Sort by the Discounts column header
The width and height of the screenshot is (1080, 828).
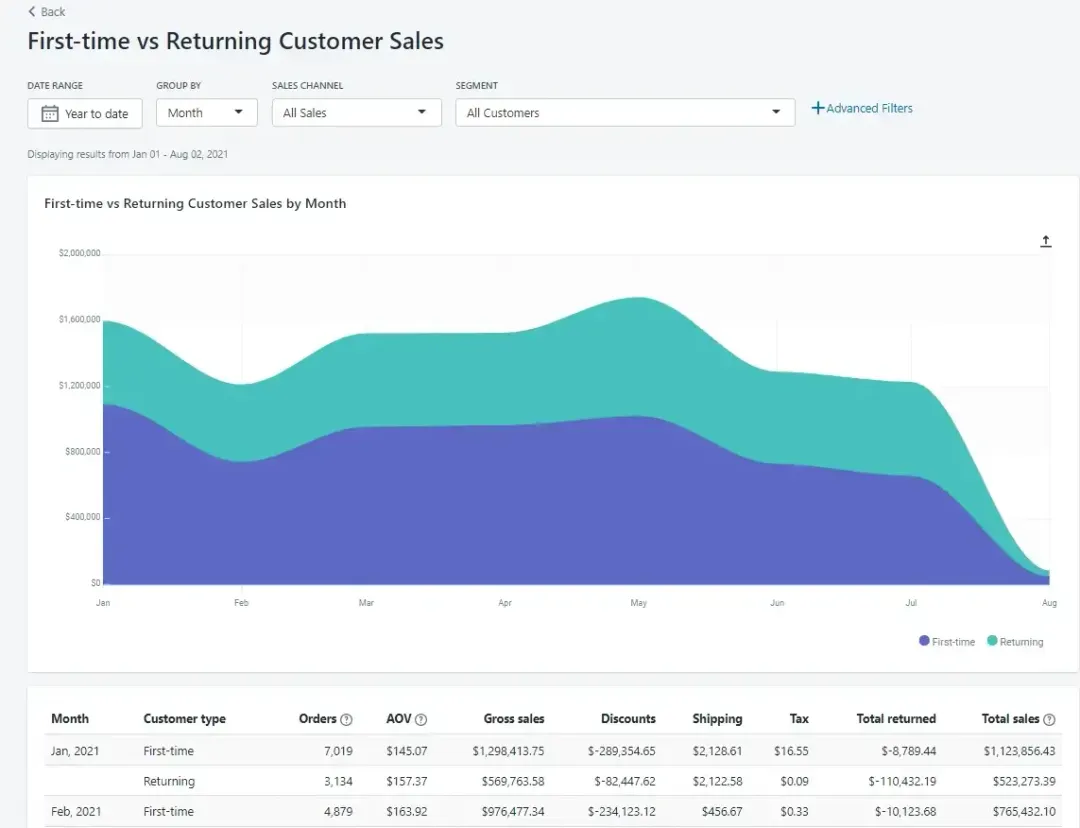coord(628,718)
